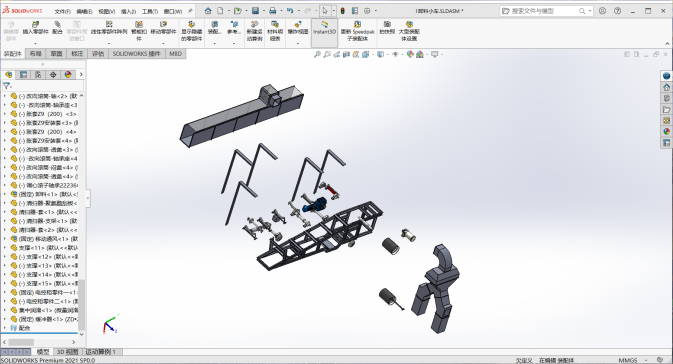The height and width of the screenshot is (364, 673).
Task: Click the New document icon
Action: [220, 11]
